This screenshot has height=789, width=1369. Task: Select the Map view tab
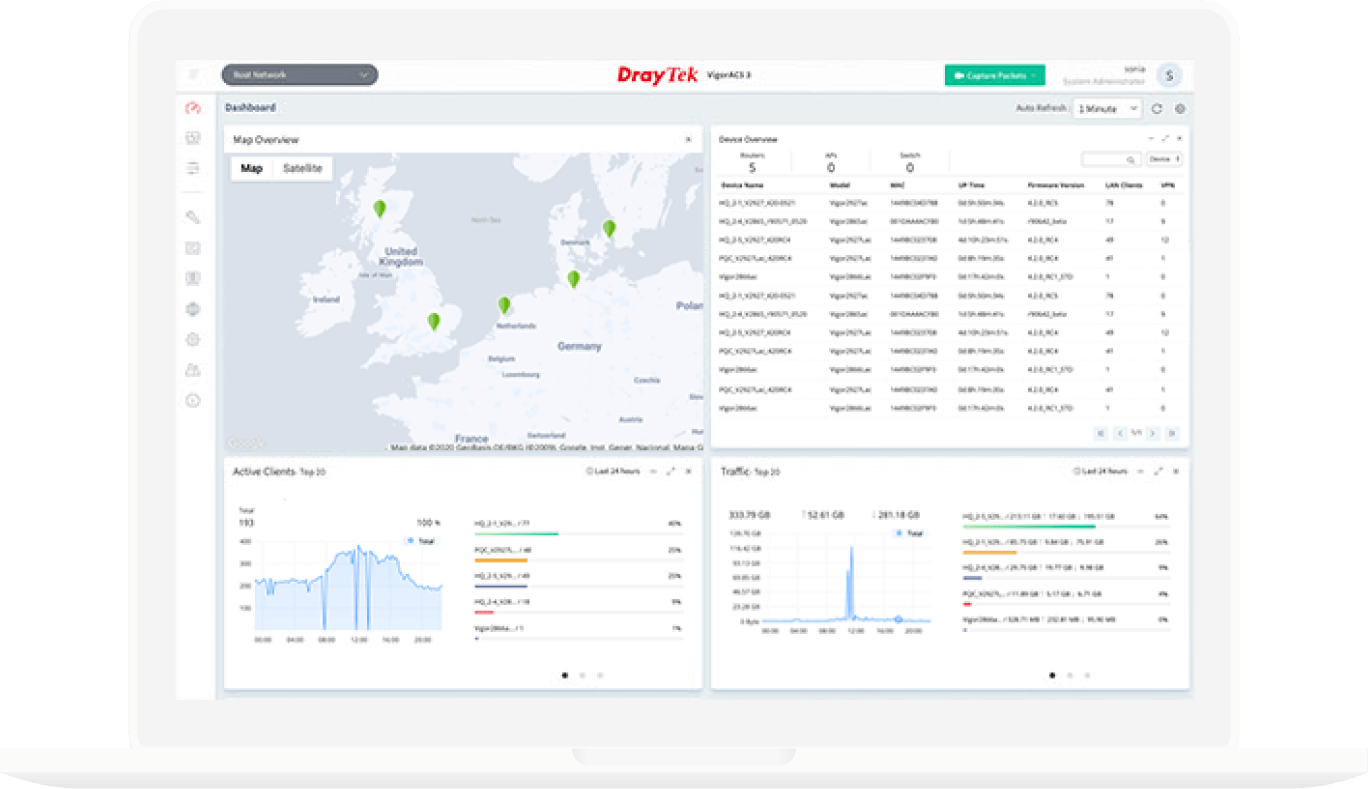[252, 168]
